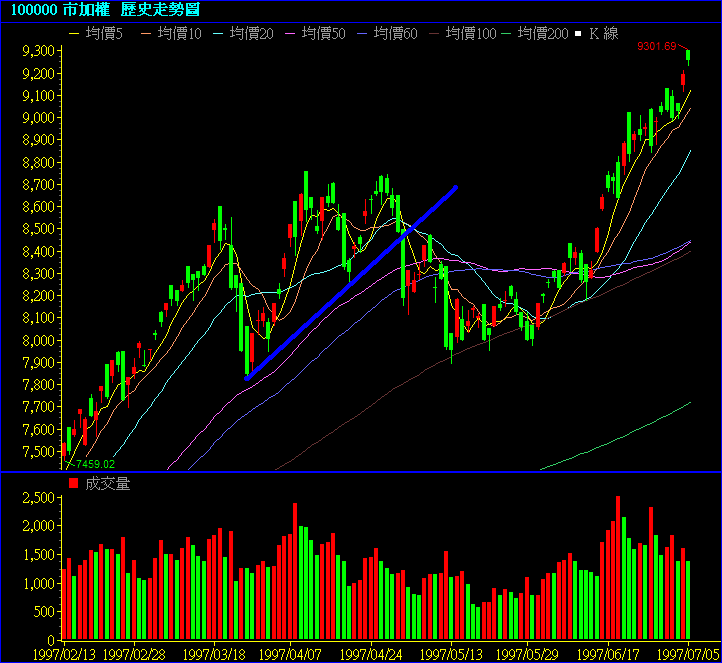Click the 1997/04/07 date axis label
The image size is (722, 663).
(290, 655)
